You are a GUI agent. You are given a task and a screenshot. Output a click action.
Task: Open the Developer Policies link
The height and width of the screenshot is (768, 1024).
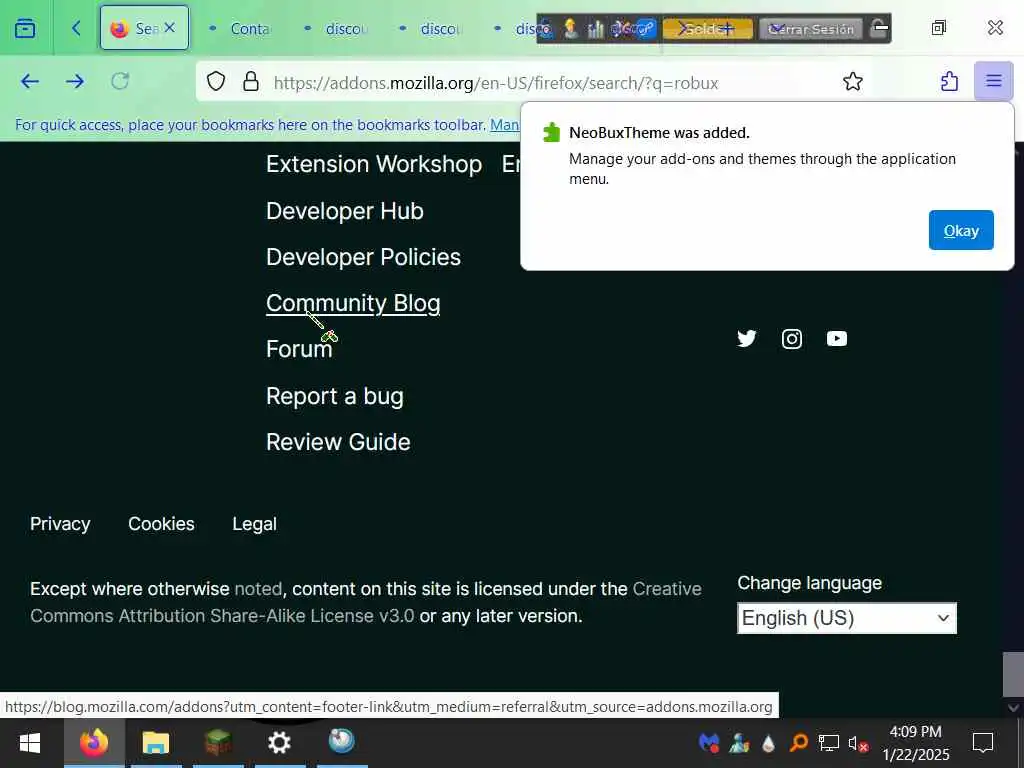363,257
